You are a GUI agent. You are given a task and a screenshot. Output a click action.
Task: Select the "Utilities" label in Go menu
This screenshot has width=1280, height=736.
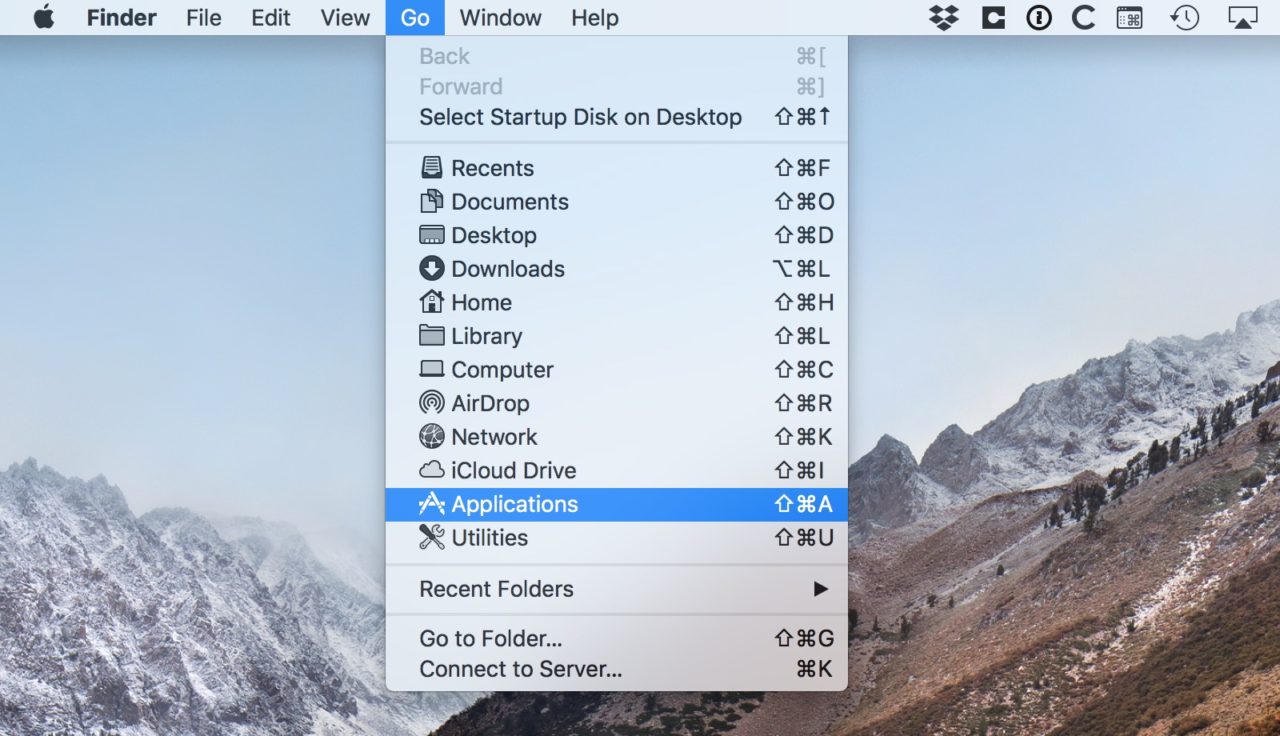tap(490, 537)
